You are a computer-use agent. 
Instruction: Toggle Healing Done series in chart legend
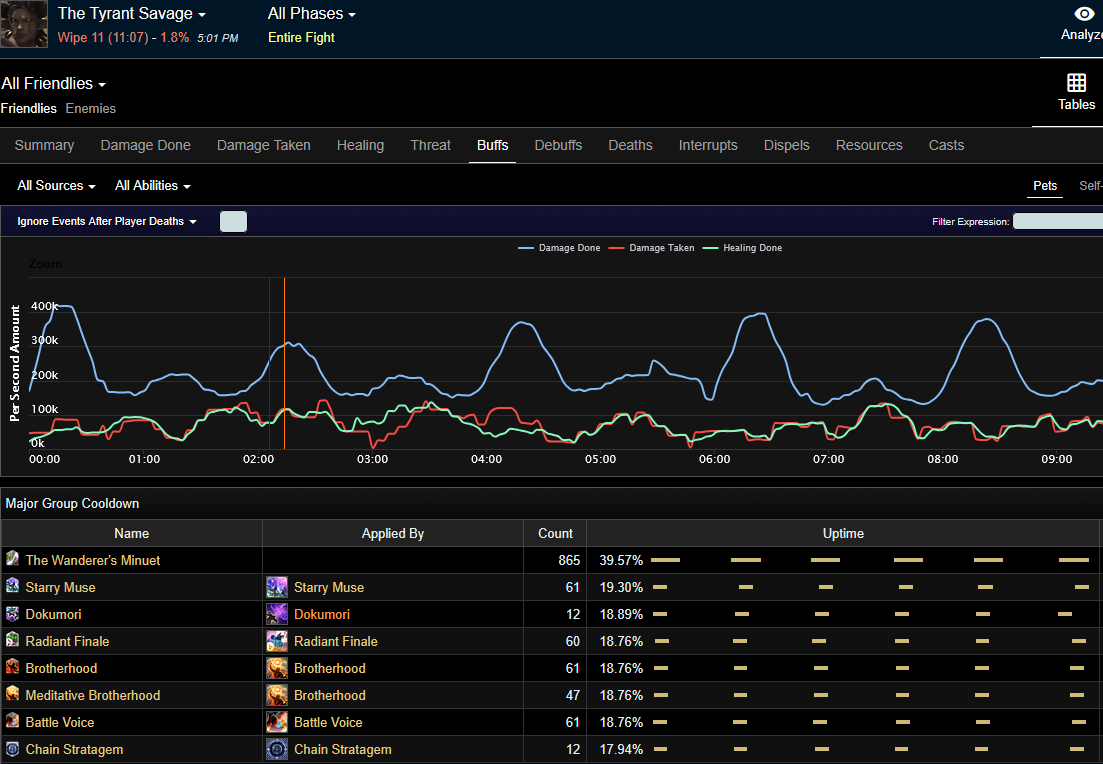(x=743, y=248)
